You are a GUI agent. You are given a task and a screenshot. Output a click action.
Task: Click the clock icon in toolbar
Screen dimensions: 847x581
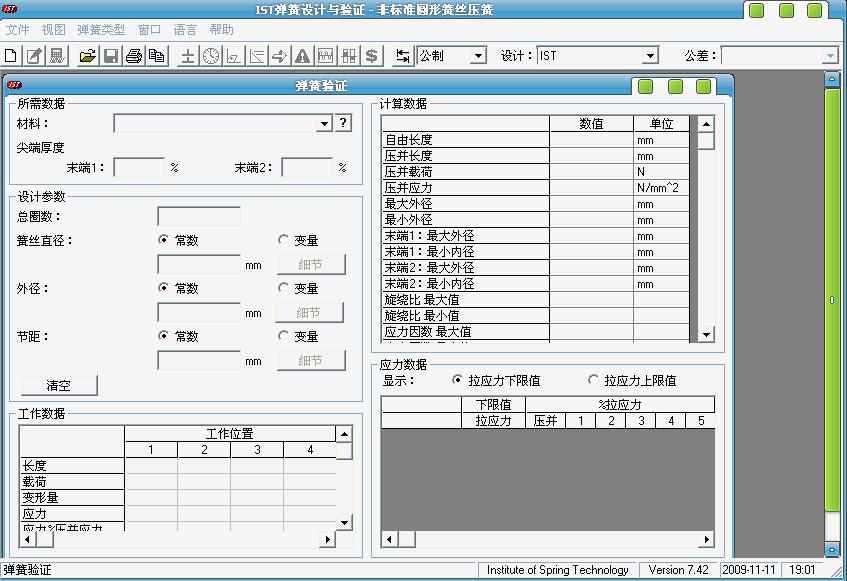click(211, 56)
